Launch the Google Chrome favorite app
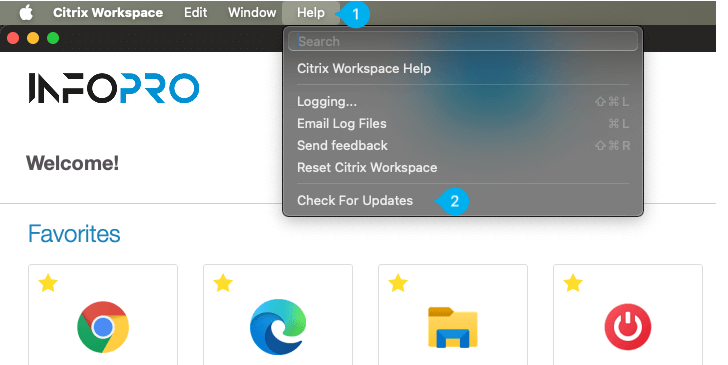Image resolution: width=728 pixels, height=365 pixels. tap(103, 327)
